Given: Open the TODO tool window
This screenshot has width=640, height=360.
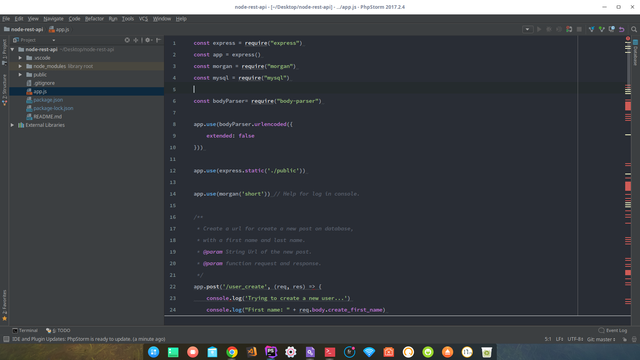Looking at the screenshot, I should click(x=58, y=331).
